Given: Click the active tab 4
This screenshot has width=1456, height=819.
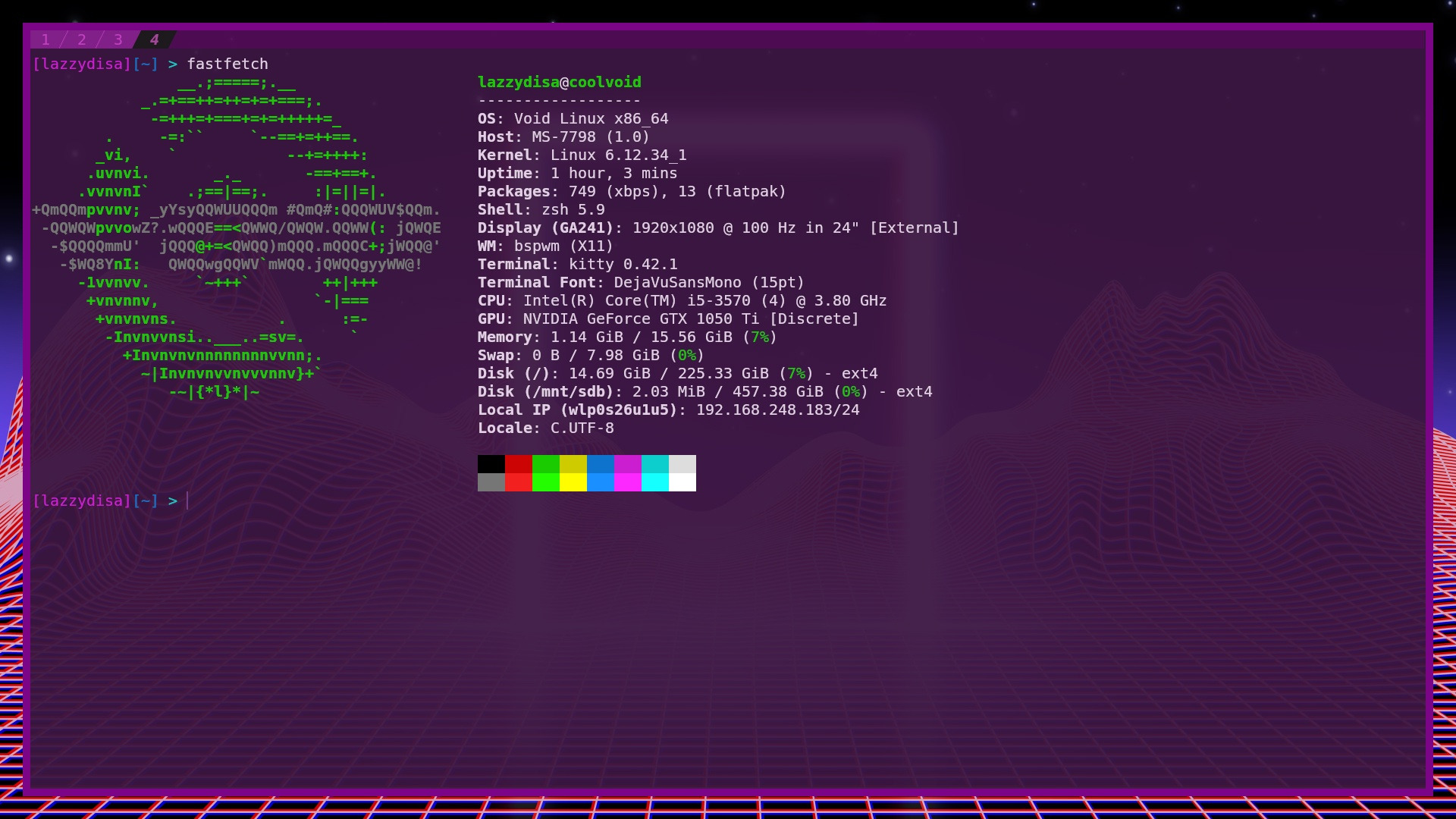Looking at the screenshot, I should pyautogui.click(x=155, y=39).
